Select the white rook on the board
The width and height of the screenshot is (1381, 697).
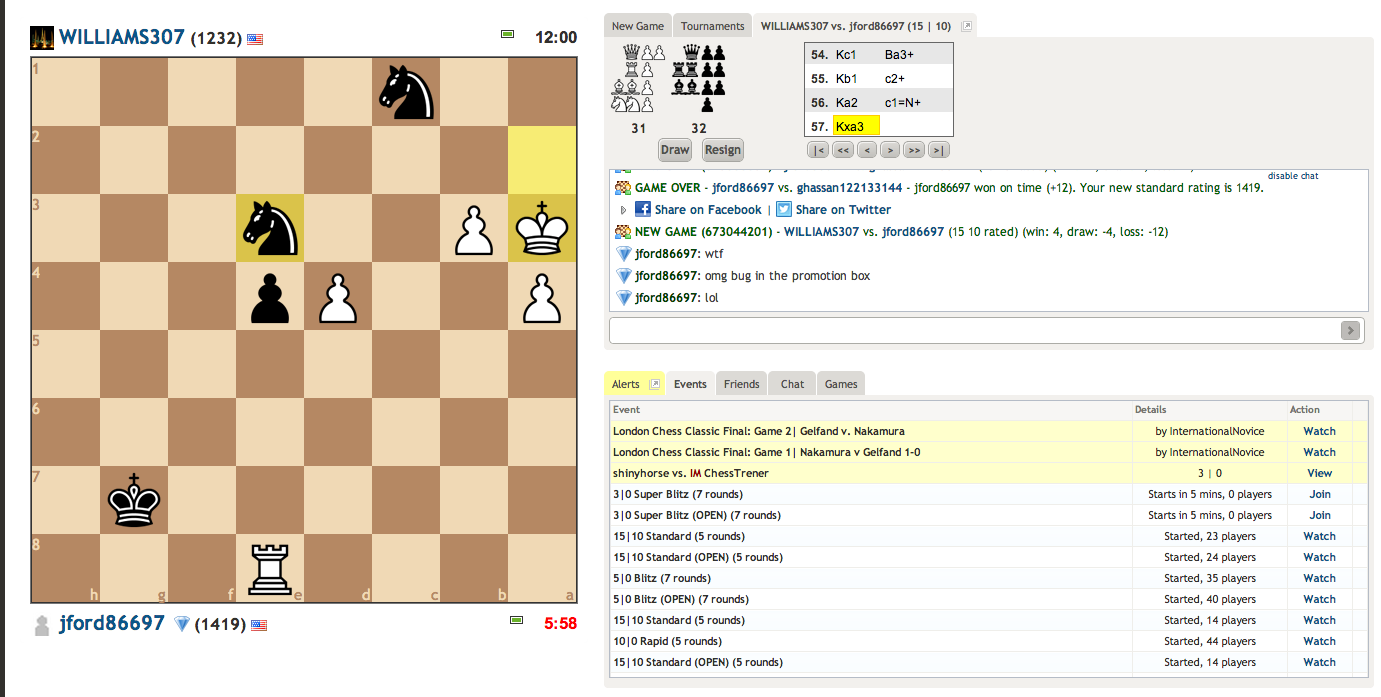pos(270,568)
